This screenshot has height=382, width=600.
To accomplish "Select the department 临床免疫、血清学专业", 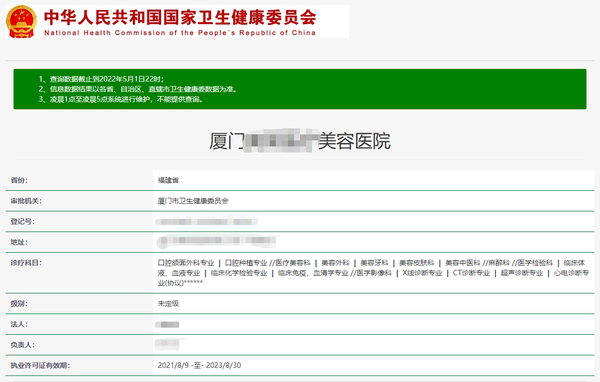I will [313, 273].
